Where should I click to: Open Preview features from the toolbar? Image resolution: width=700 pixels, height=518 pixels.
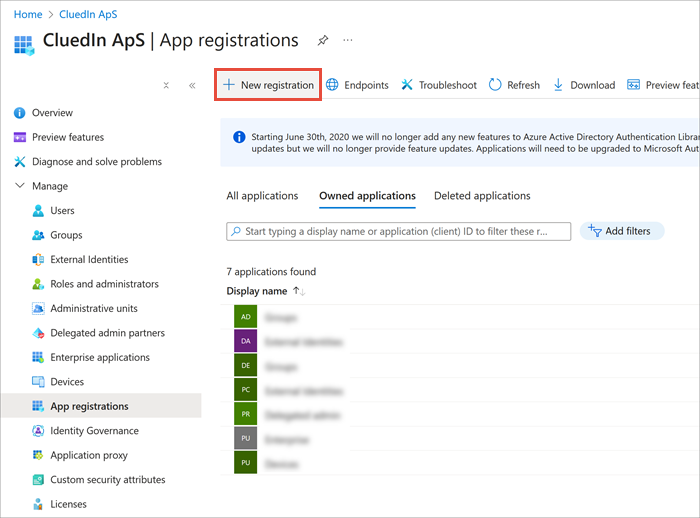(663, 85)
